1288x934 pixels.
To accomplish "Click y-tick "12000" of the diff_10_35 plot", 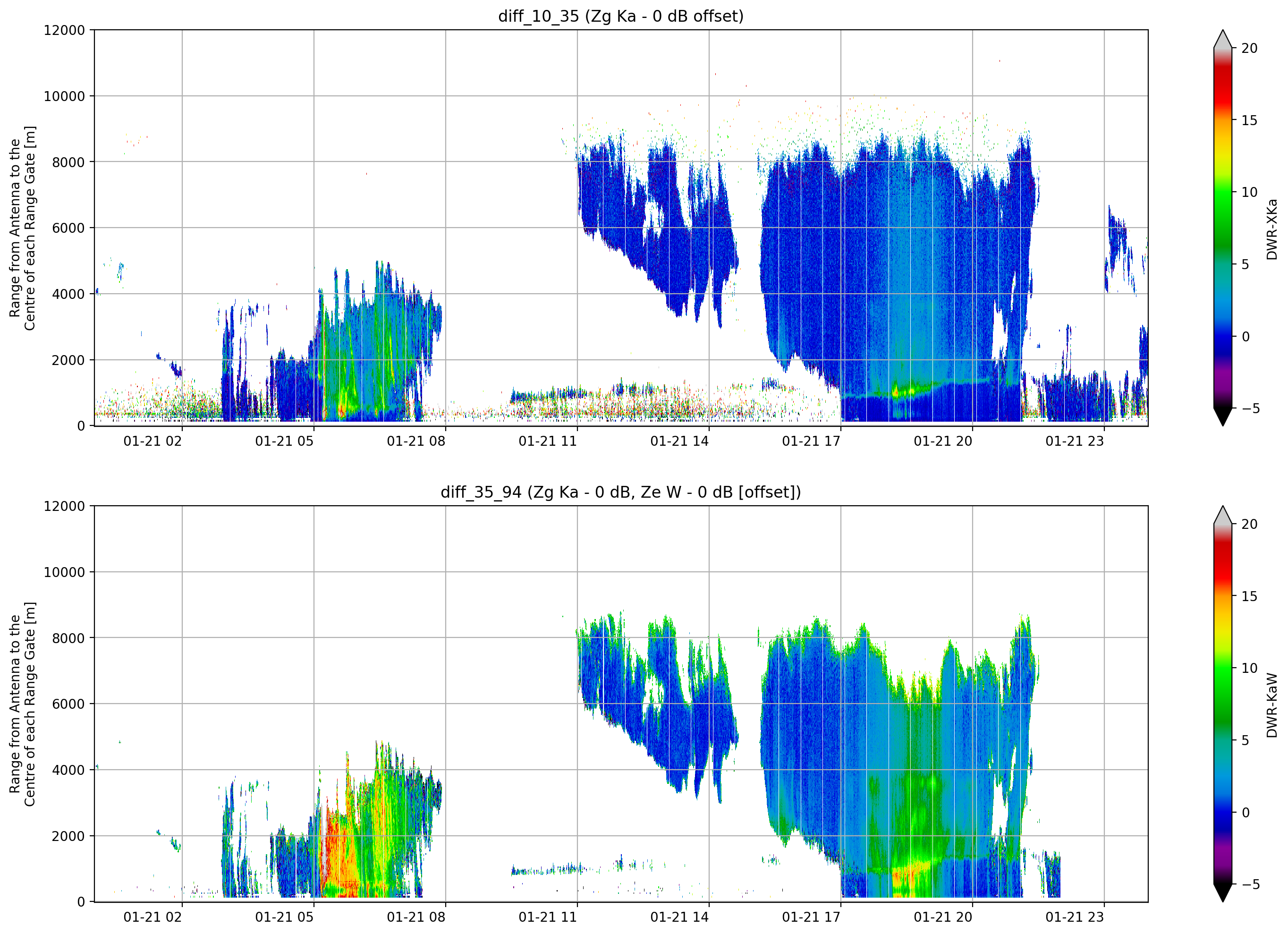I will pyautogui.click(x=64, y=30).
